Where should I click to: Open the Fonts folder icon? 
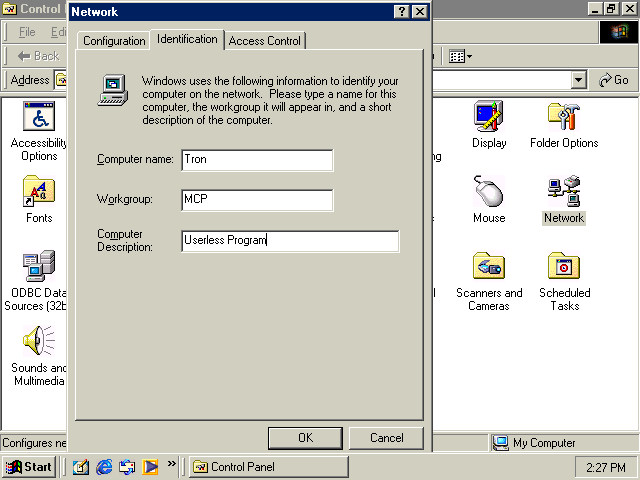coord(39,191)
